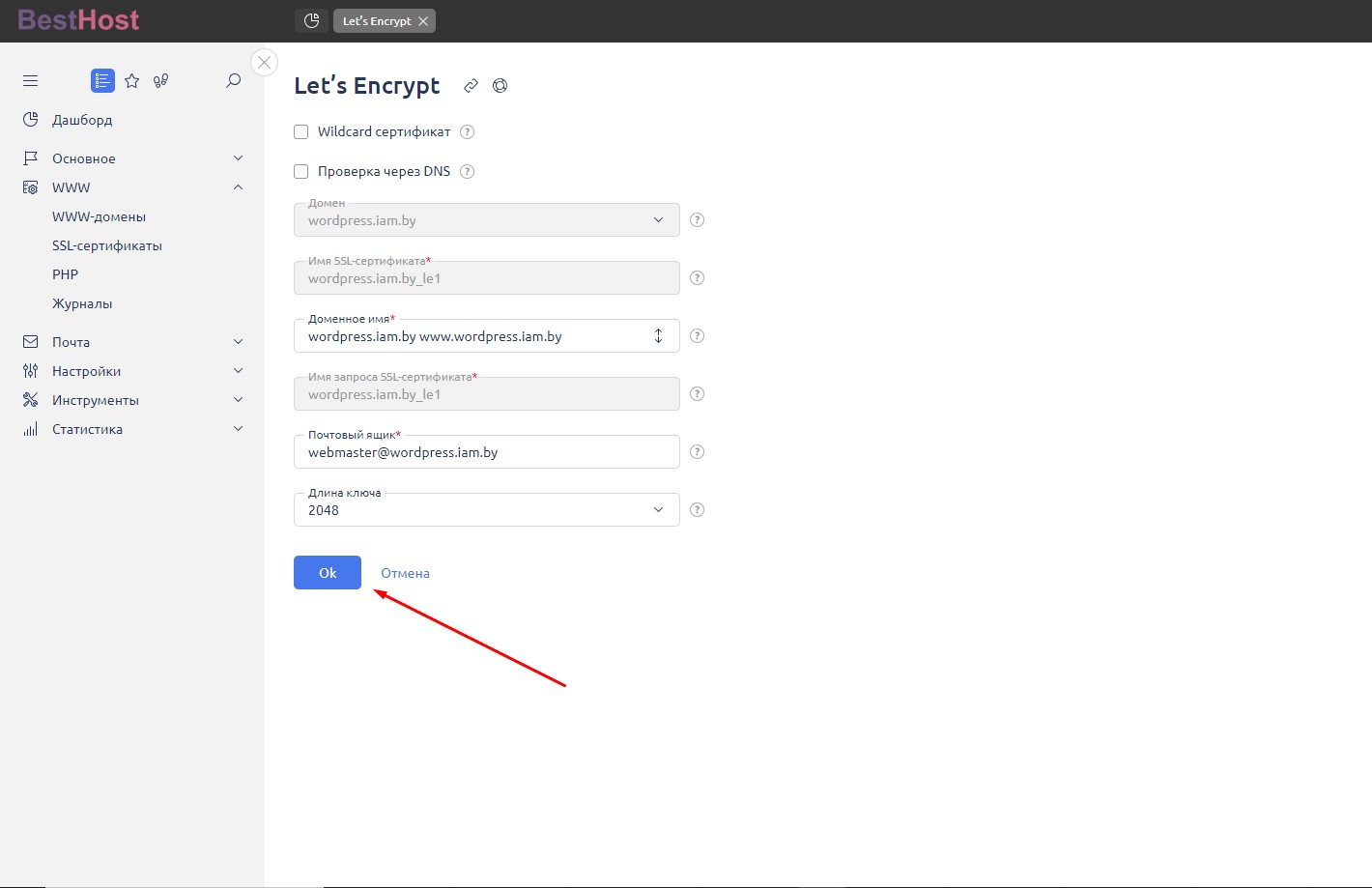Toggle the Проверка через DNS checkbox
This screenshot has height=888, width=1372.
point(301,172)
